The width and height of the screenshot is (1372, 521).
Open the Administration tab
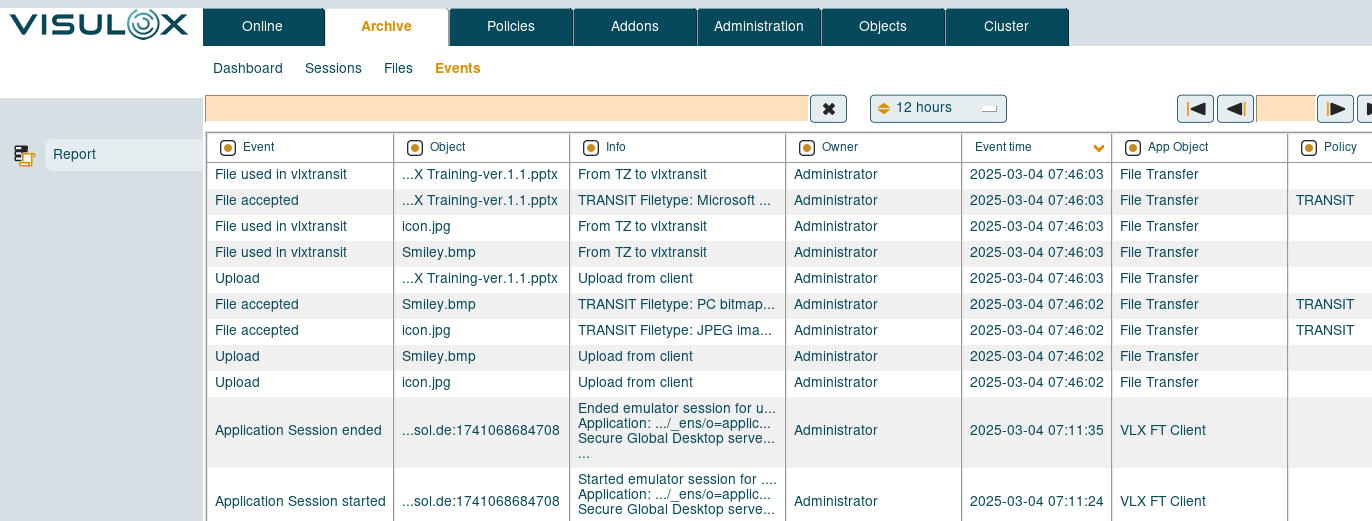758,27
